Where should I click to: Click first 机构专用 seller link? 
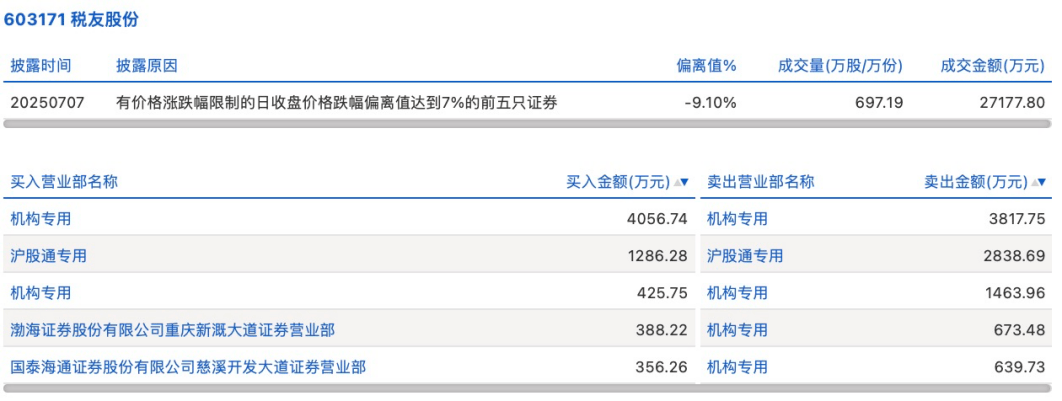click(738, 219)
